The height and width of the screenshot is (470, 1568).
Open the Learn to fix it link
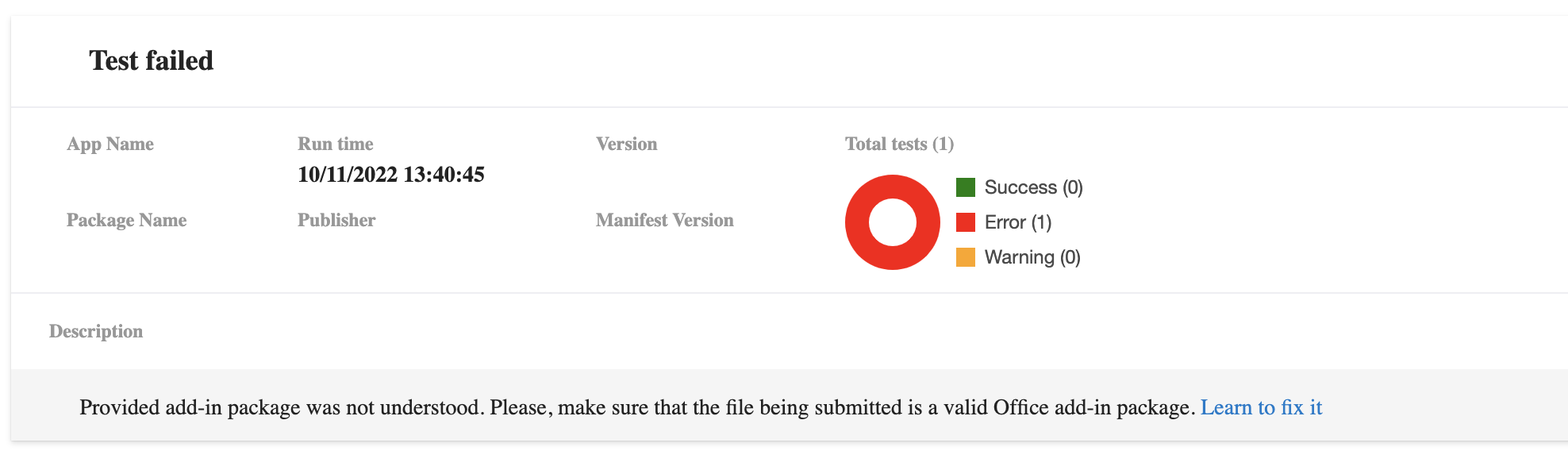(1262, 406)
